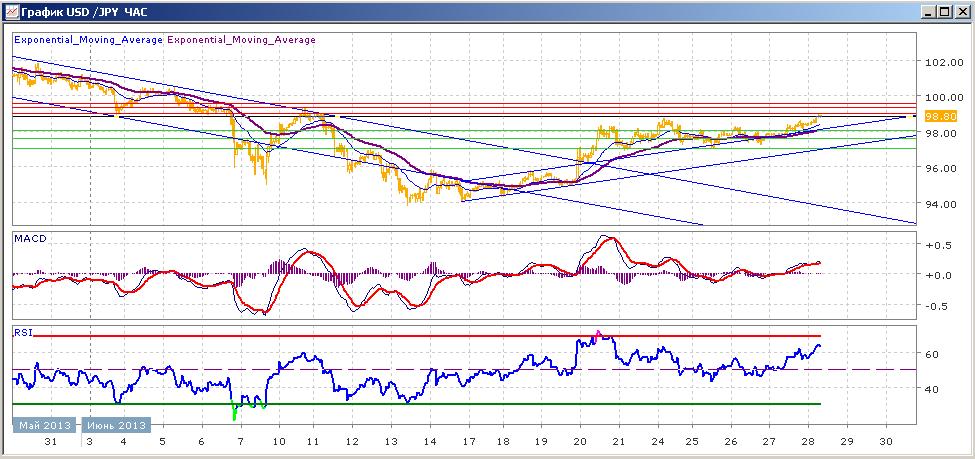Click the Июнь 2013 month marker
Image resolution: width=975 pixels, height=459 pixels.
click(116, 425)
